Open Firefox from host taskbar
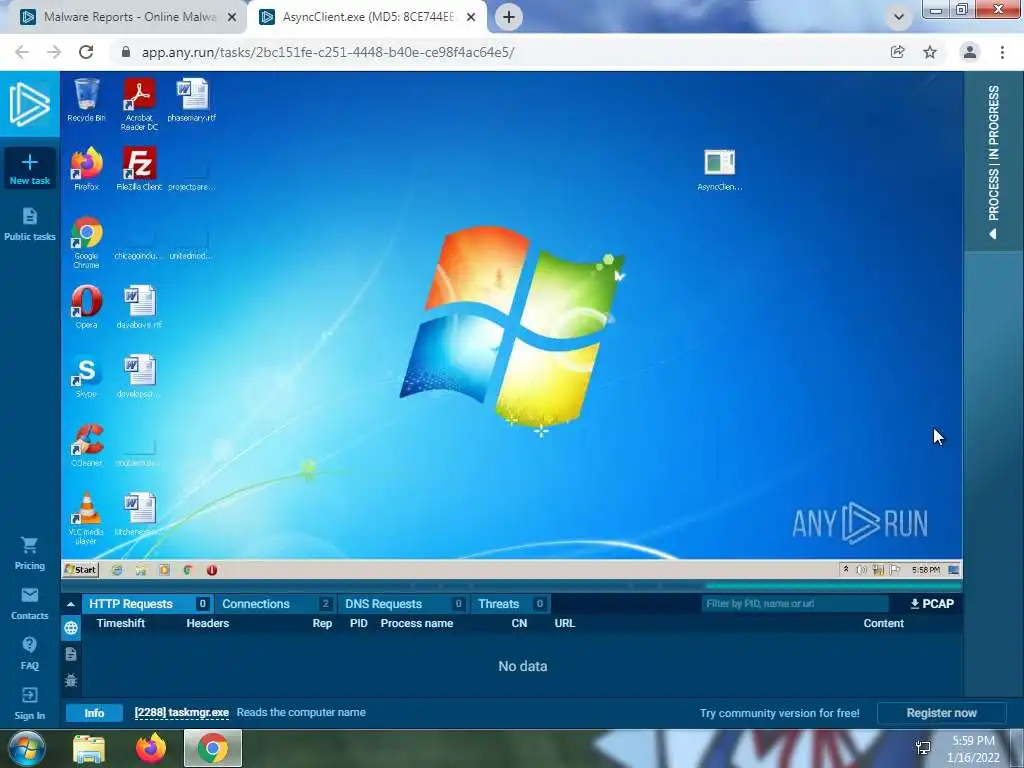 [151, 749]
